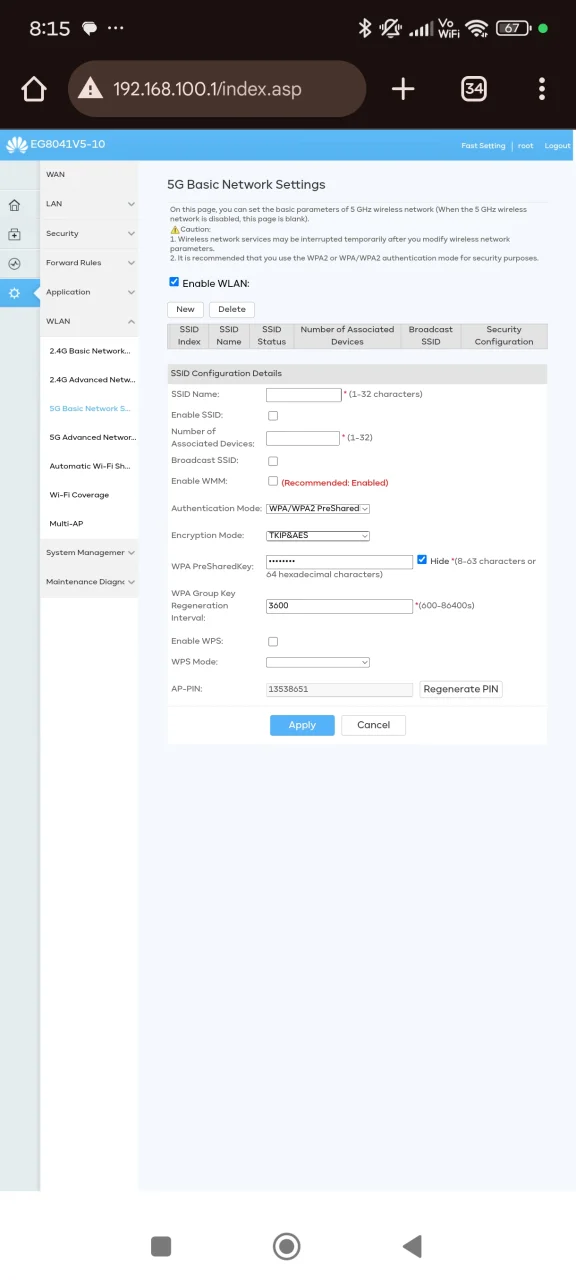The height and width of the screenshot is (1280, 576).
Task: Open the system status monitor sidebar icon
Action: [14, 264]
